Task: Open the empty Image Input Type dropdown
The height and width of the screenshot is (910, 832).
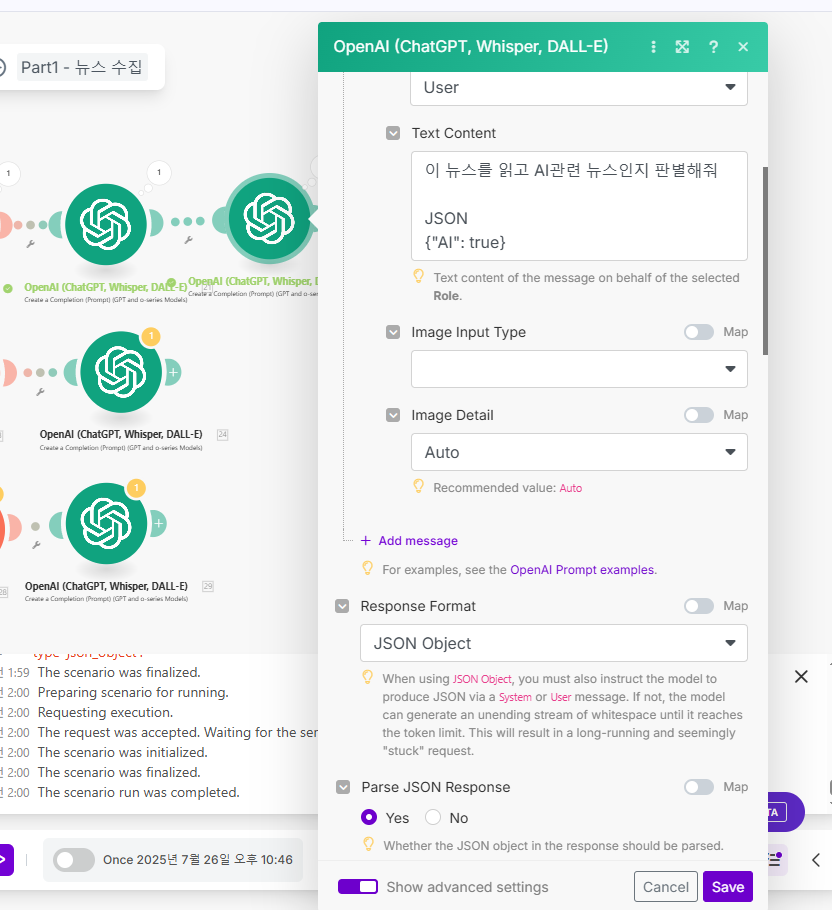Action: click(x=578, y=369)
